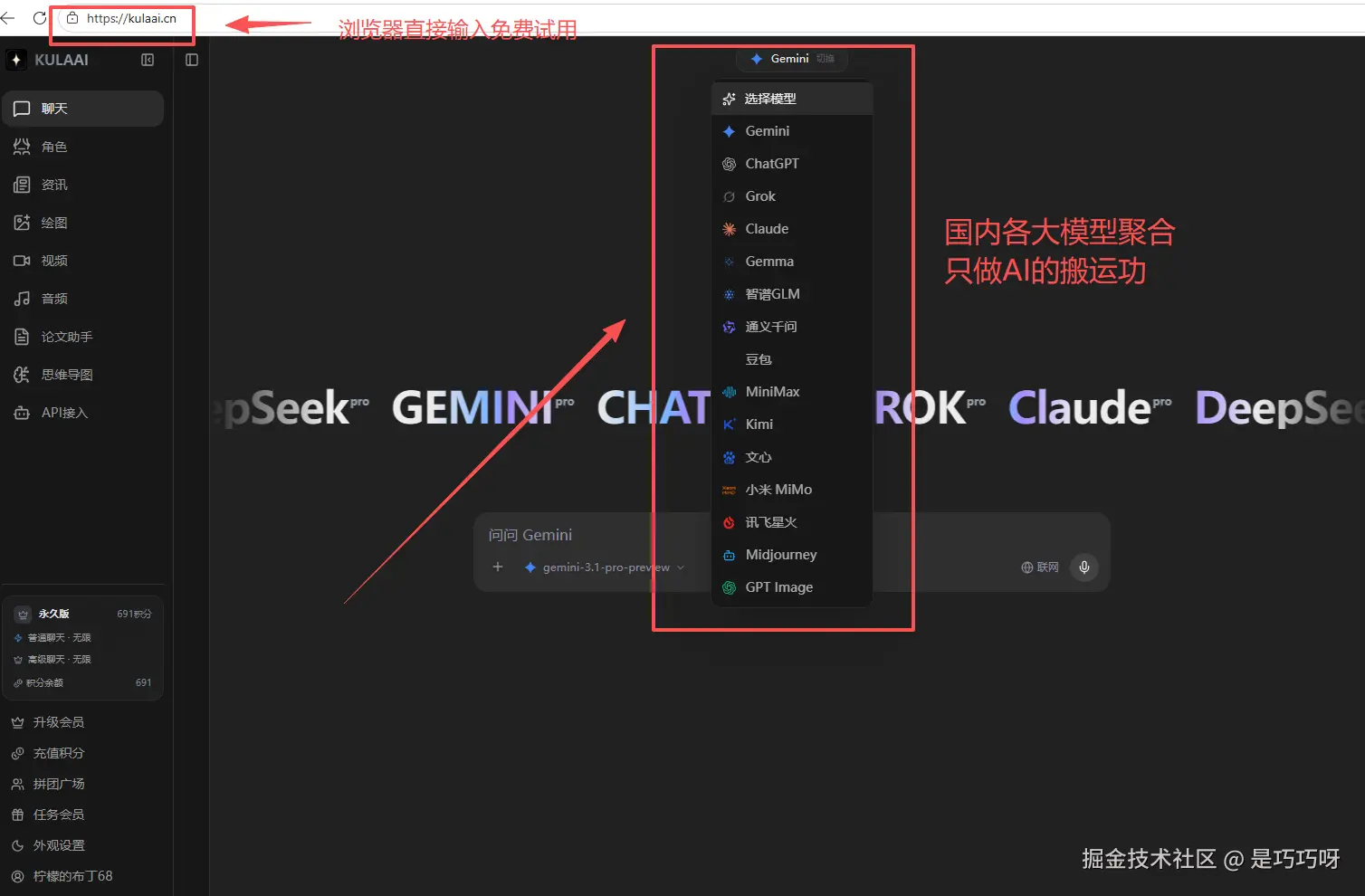Screen dimensions: 1365x896
Task: Open the 音频 audio section
Action: (x=52, y=298)
